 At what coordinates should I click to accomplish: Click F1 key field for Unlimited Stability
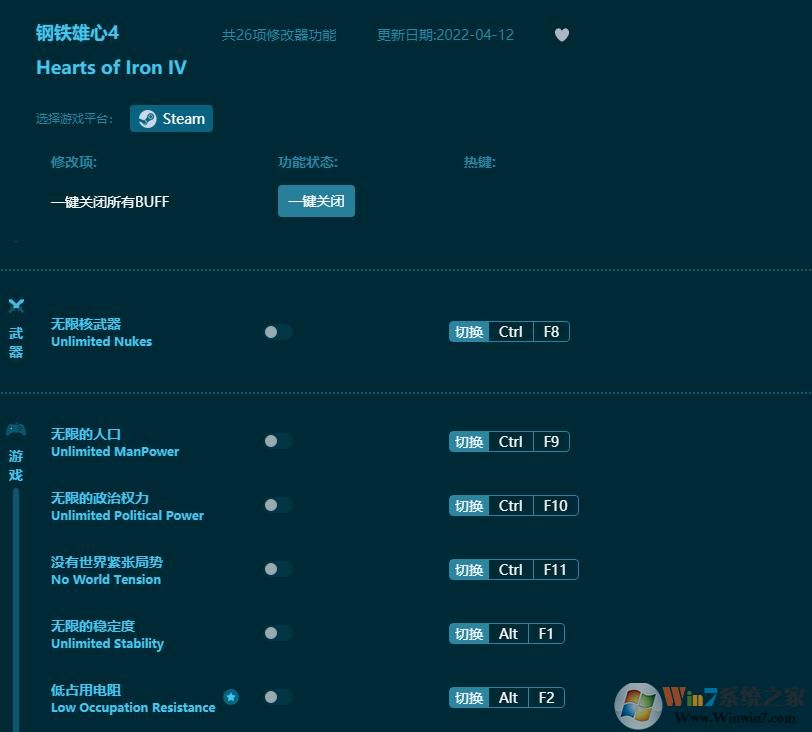click(x=546, y=634)
